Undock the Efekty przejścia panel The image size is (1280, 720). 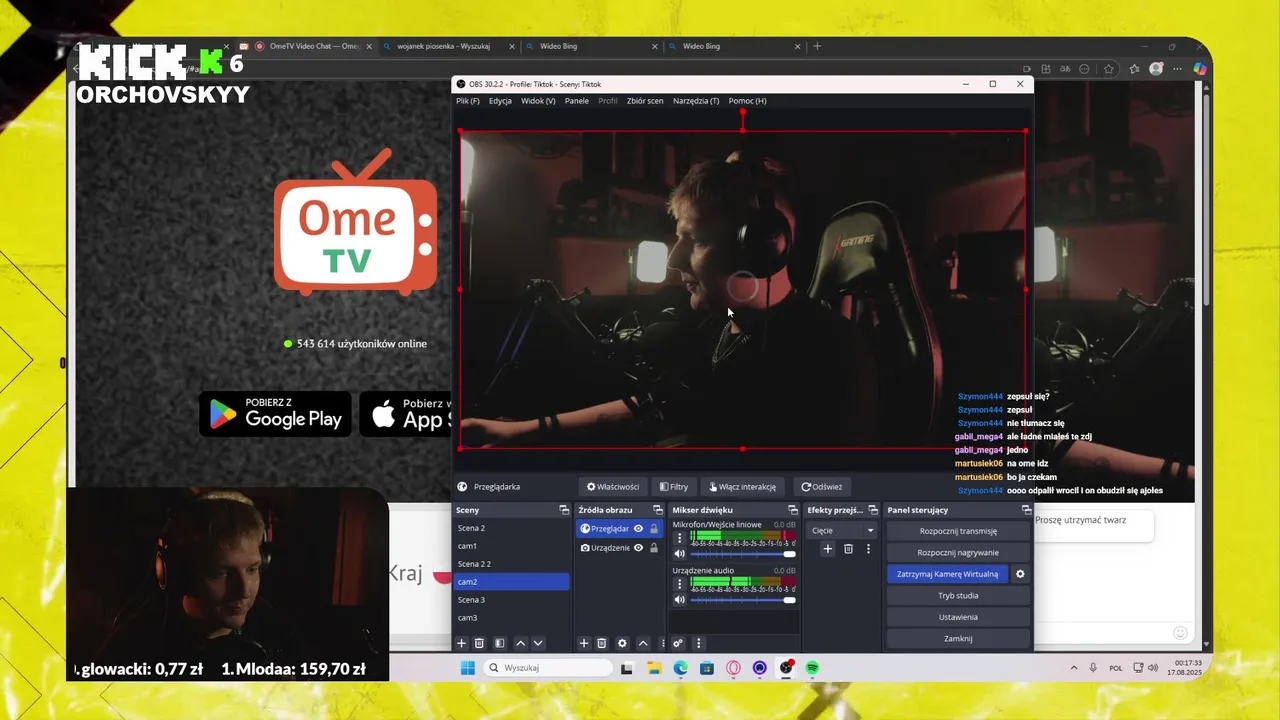(873, 510)
